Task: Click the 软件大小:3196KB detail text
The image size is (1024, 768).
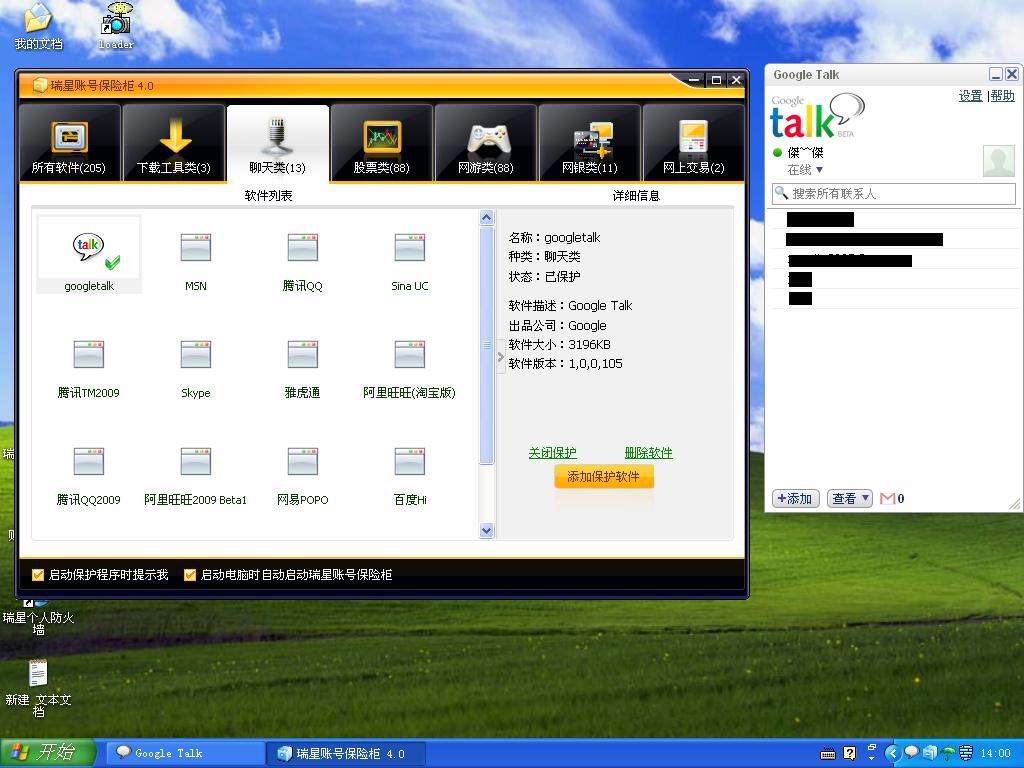Action: tap(560, 344)
